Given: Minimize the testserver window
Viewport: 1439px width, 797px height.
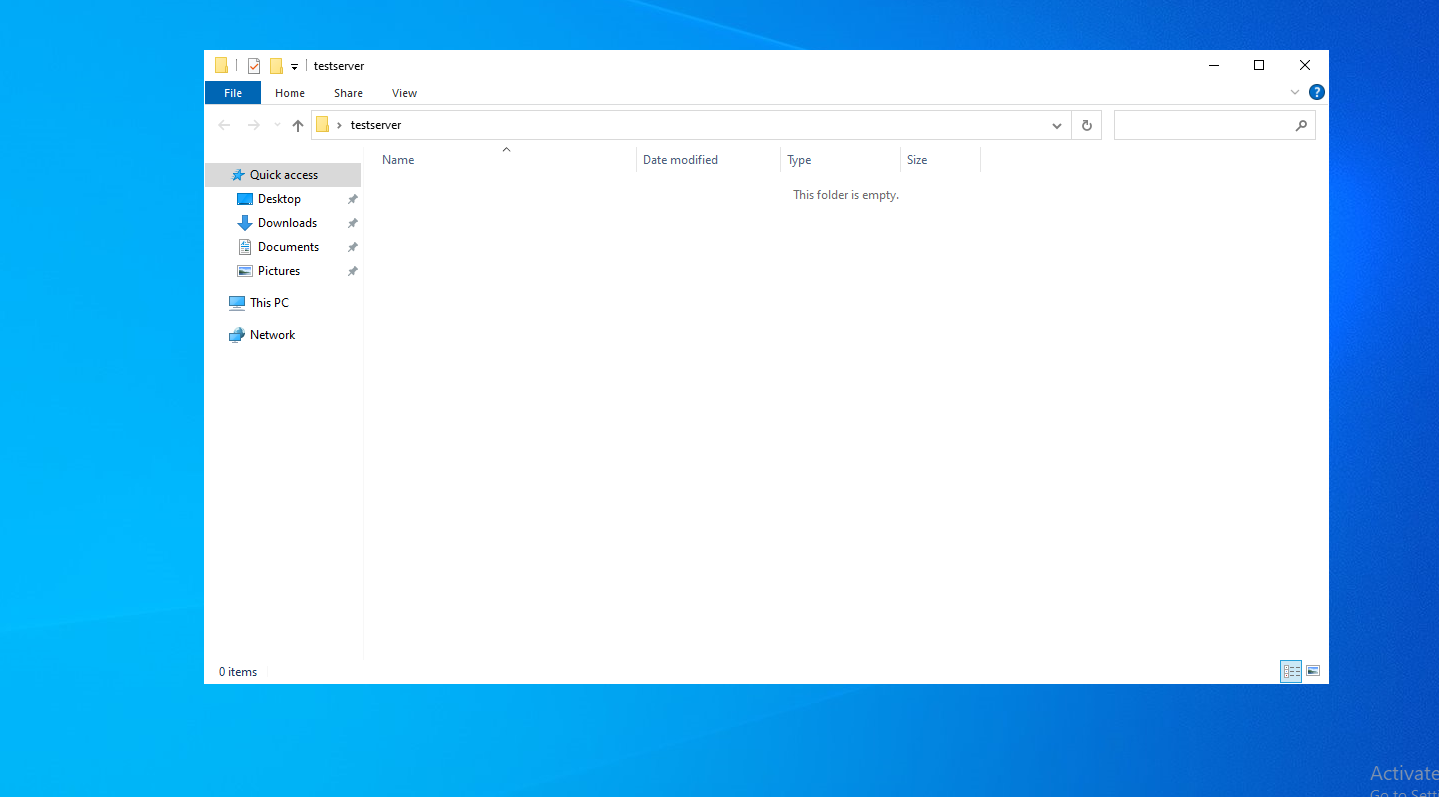Looking at the screenshot, I should pos(1214,66).
